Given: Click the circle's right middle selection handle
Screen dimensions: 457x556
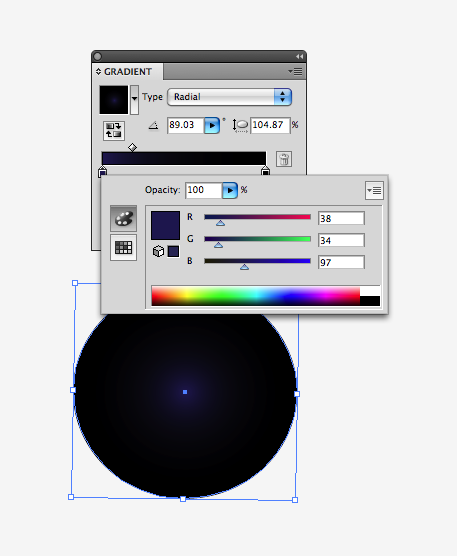Looking at the screenshot, I should pos(297,394).
